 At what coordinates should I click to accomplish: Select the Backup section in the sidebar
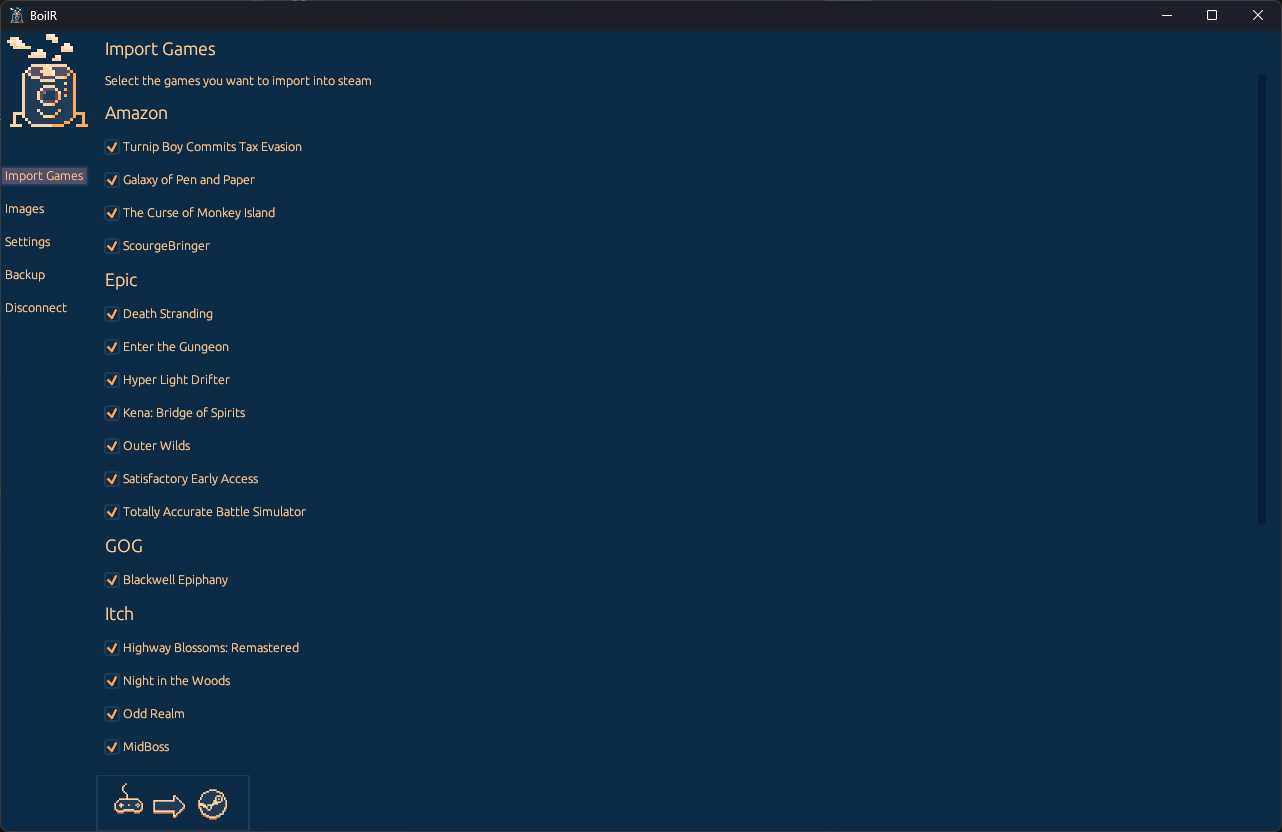tap(25, 274)
